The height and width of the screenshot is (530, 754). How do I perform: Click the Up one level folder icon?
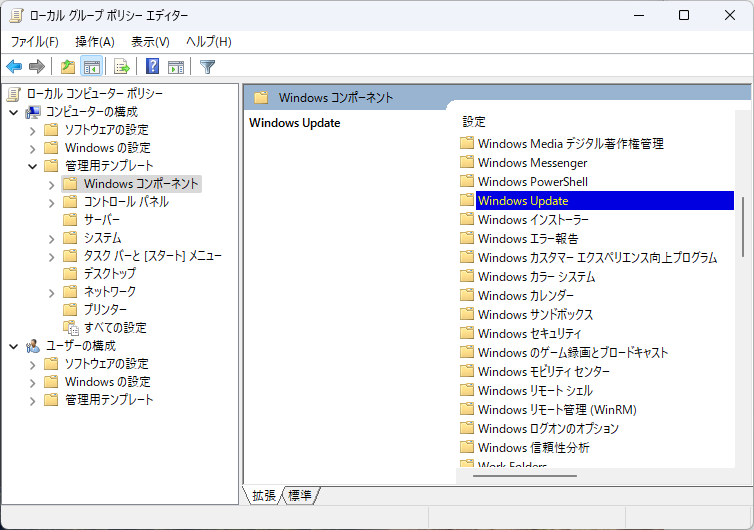click(68, 66)
